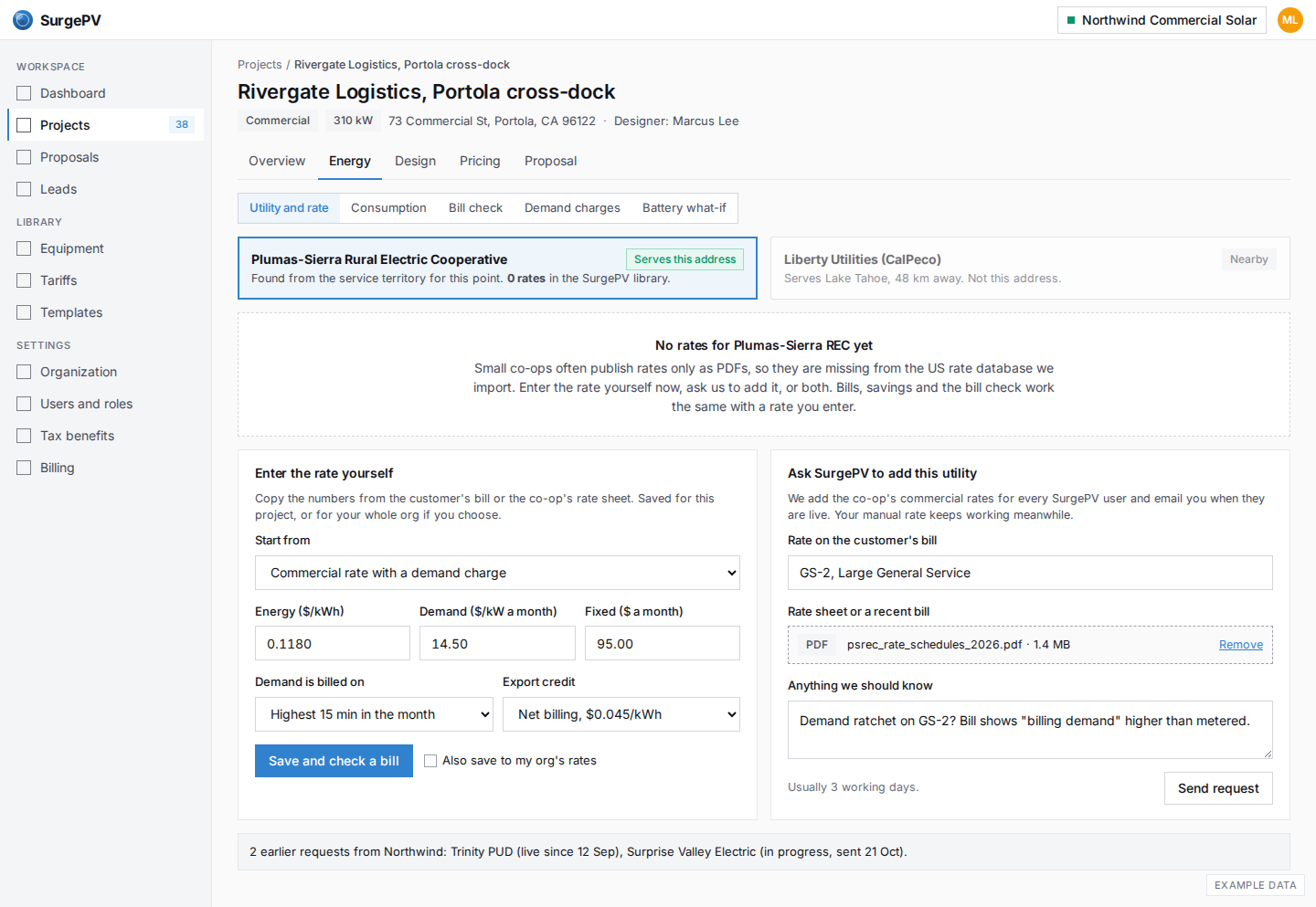Viewport: 1316px width, 907px height.
Task: Open the ML user avatar menu
Action: click(x=1289, y=20)
